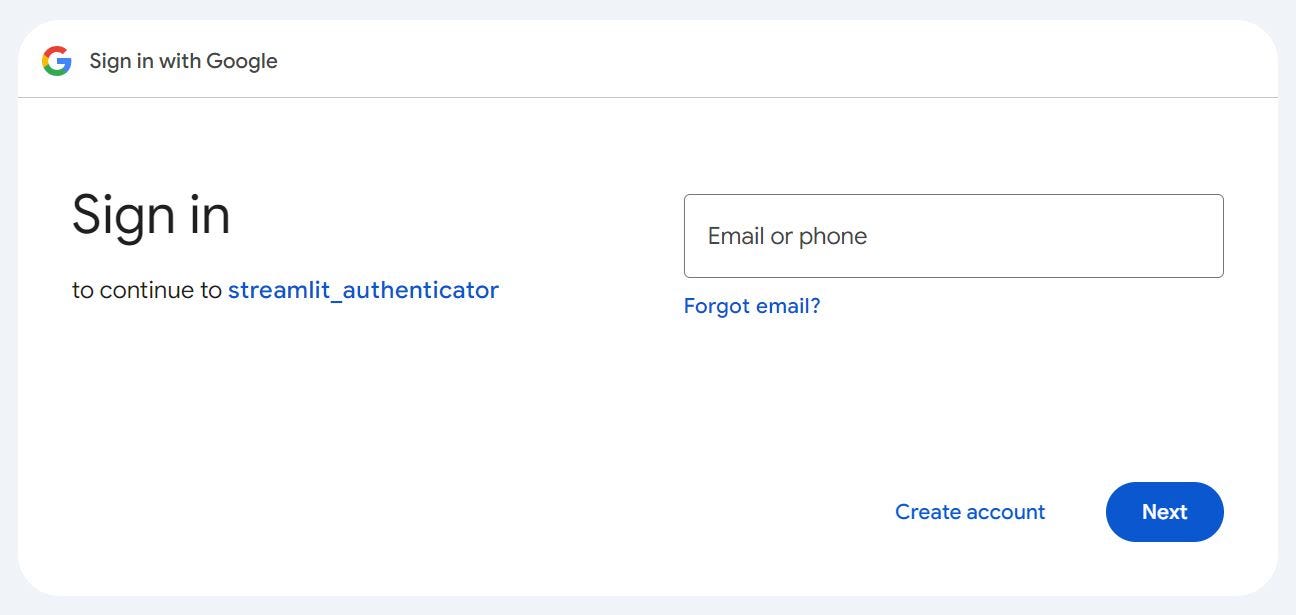Click the word "Google" in the header
The image size is (1296, 615).
coord(241,61)
